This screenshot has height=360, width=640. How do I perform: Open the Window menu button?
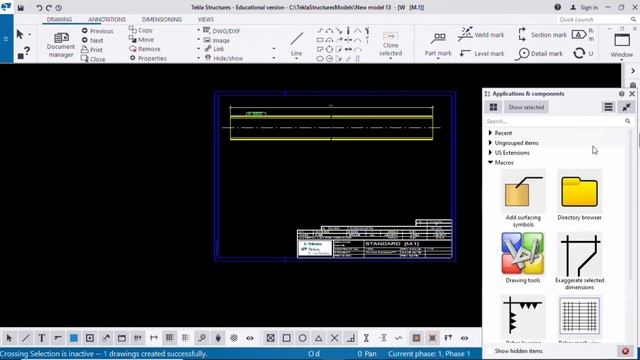[622, 44]
